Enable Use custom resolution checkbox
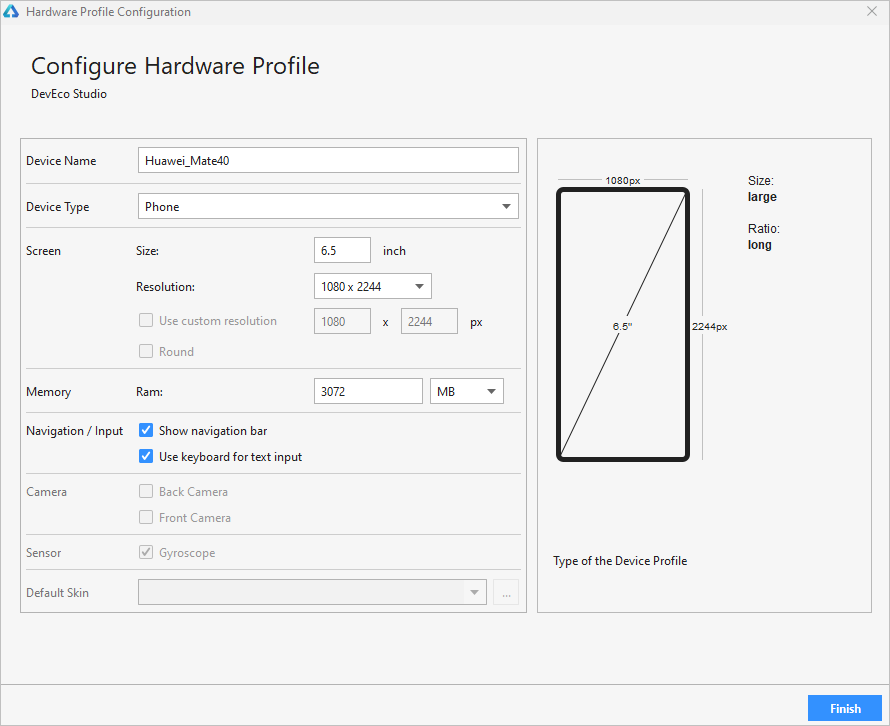This screenshot has height=726, width=890. 146,321
